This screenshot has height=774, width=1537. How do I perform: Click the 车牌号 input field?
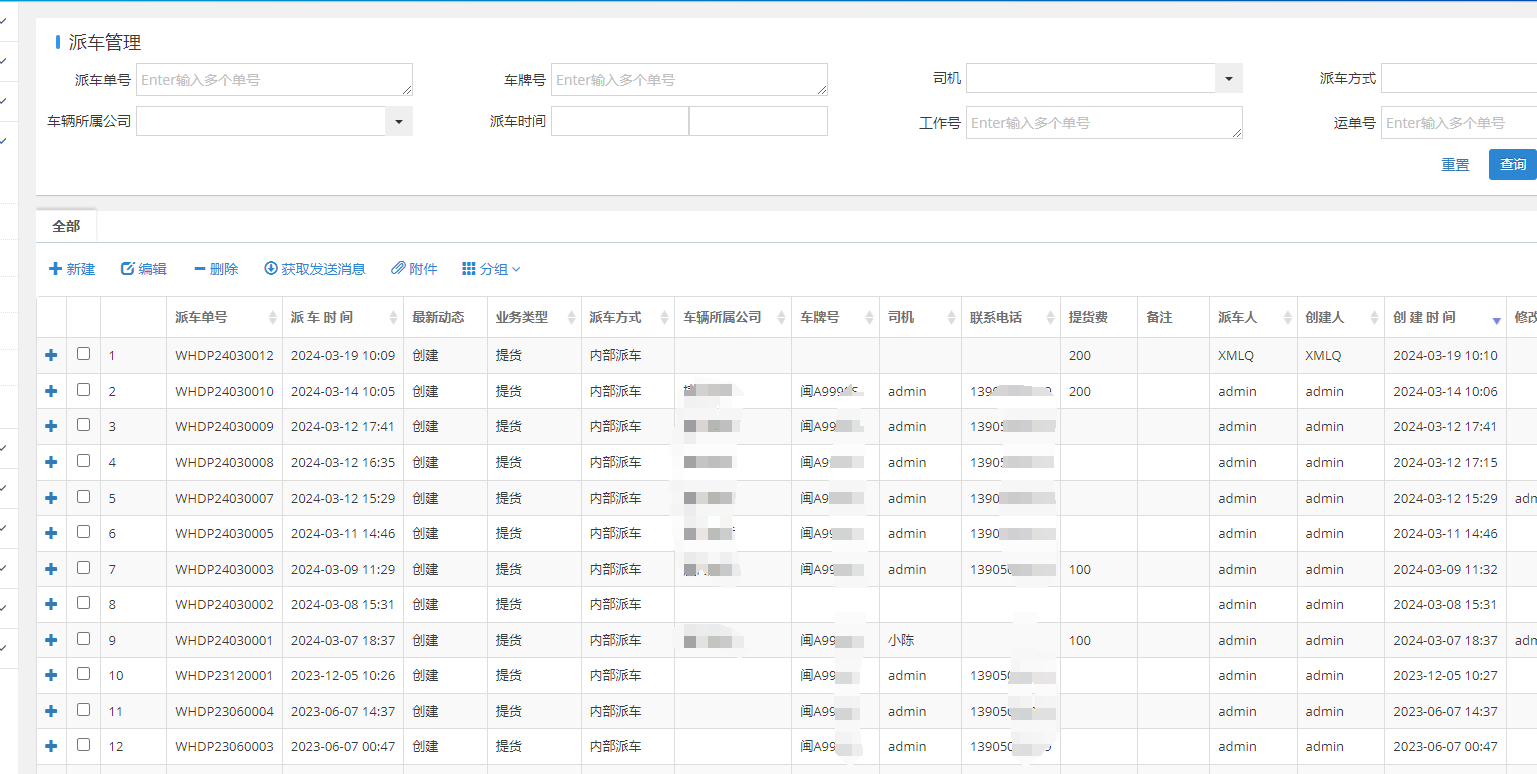point(688,80)
